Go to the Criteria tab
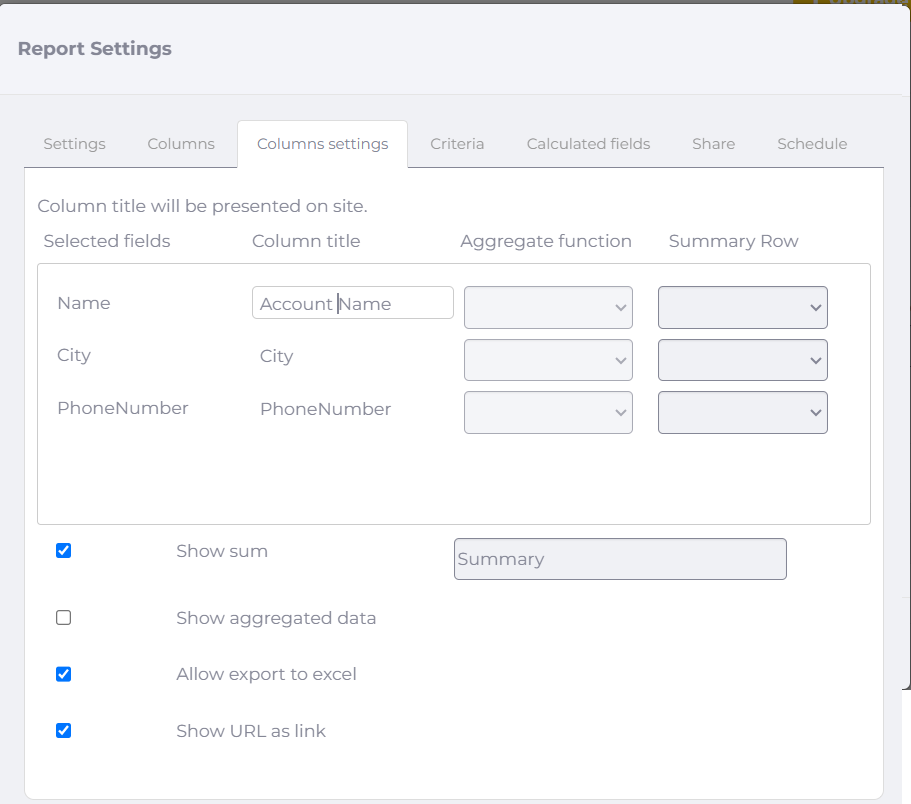This screenshot has height=804, width=911. click(457, 144)
